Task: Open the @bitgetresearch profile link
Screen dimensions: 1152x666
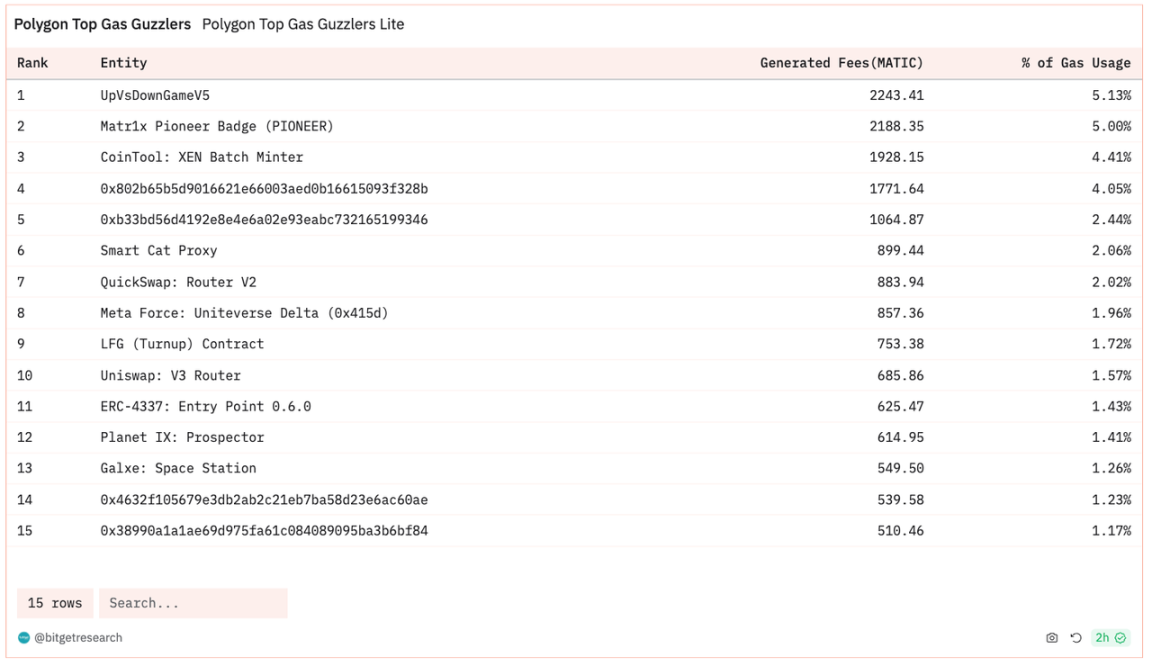Action: point(78,637)
